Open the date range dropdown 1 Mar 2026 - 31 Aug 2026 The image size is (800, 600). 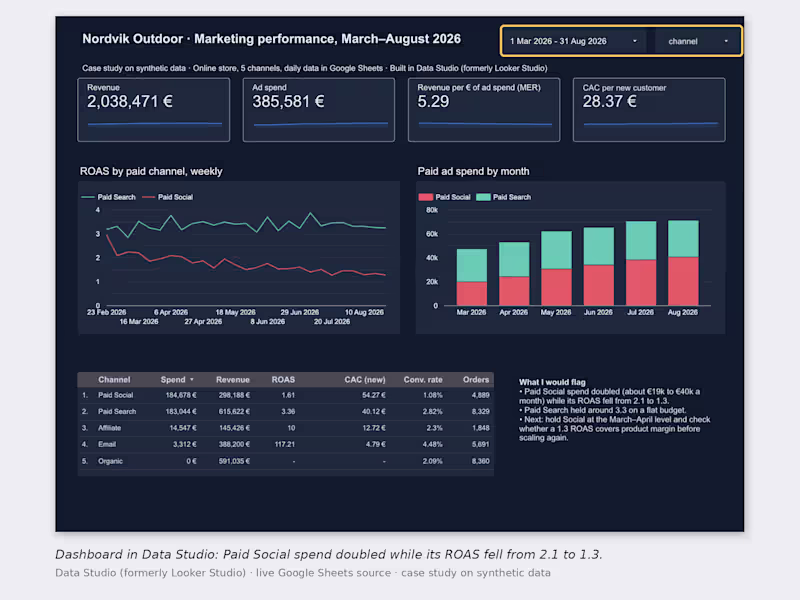click(x=574, y=41)
